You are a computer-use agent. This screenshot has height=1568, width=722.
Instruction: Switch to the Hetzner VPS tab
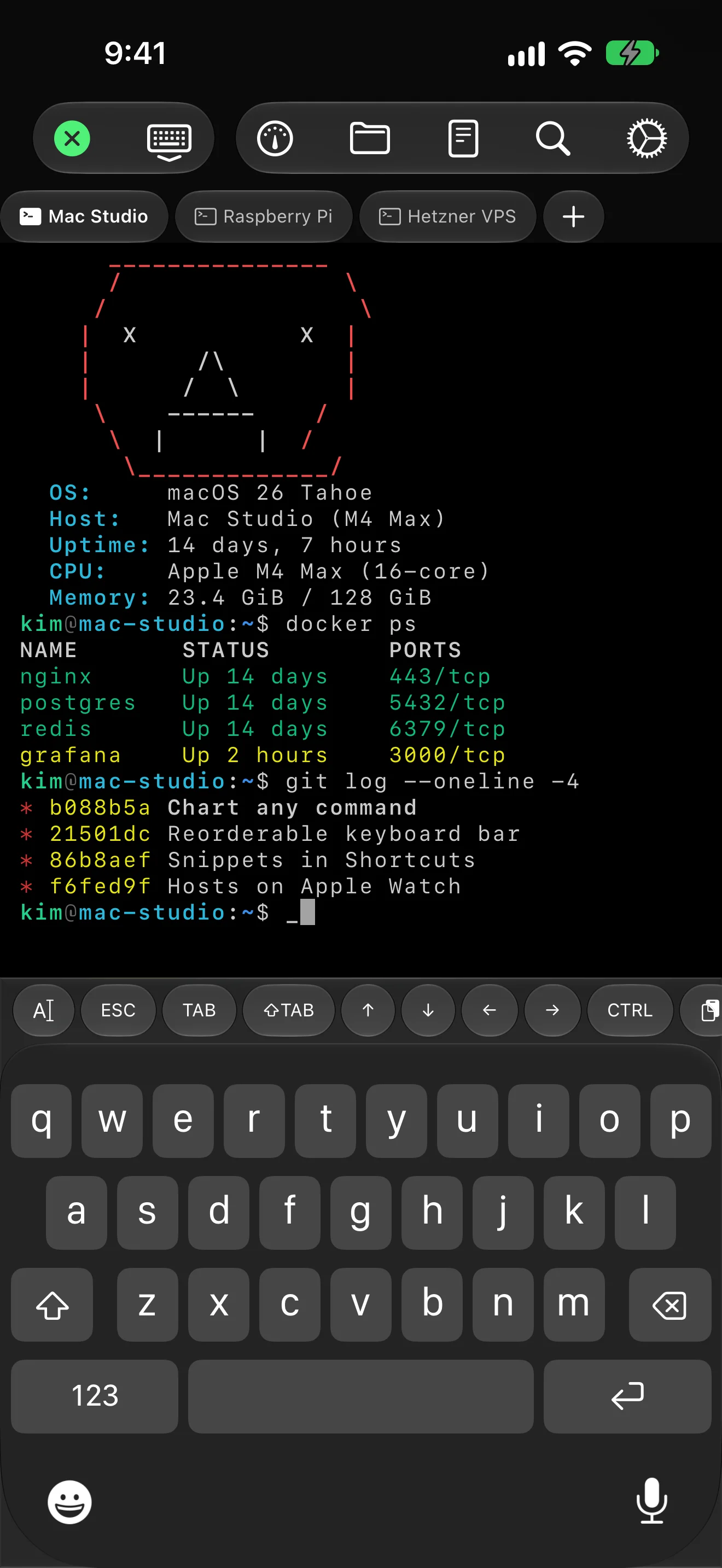point(447,216)
